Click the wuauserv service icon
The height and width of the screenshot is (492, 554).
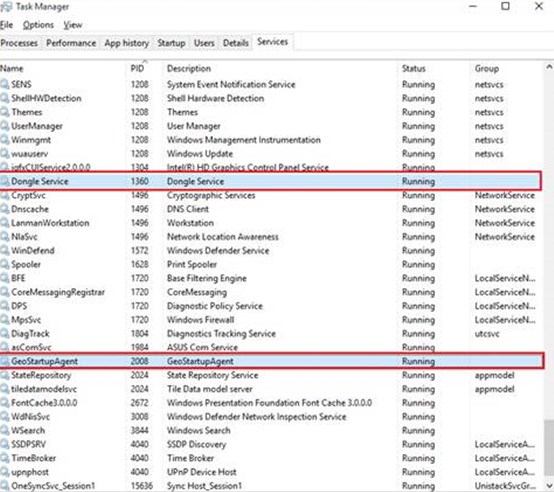point(5,153)
